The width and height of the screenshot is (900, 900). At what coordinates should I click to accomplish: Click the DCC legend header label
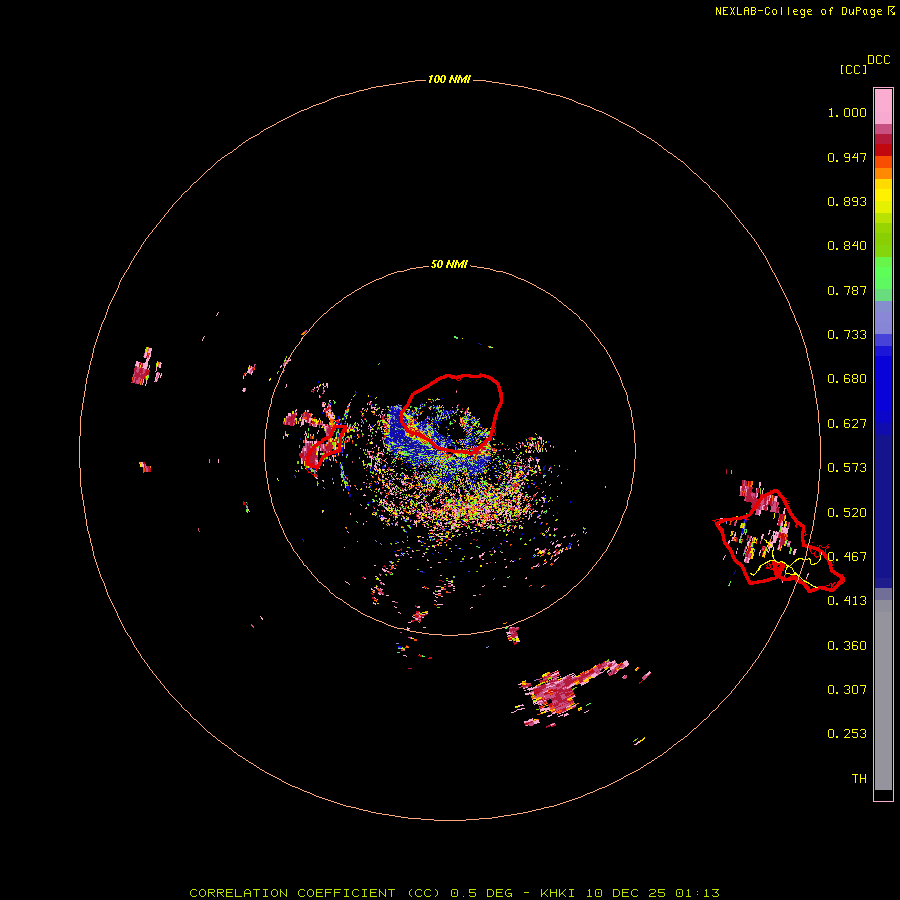click(x=878, y=60)
